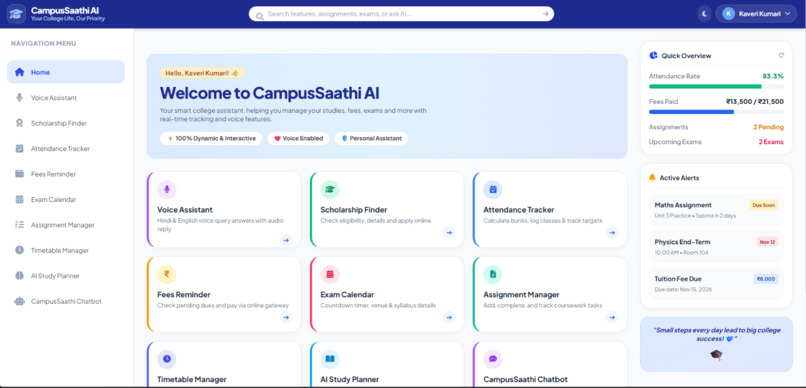
Task: Click the CampusSaathi Chatbot card chat icon
Action: pyautogui.click(x=493, y=359)
